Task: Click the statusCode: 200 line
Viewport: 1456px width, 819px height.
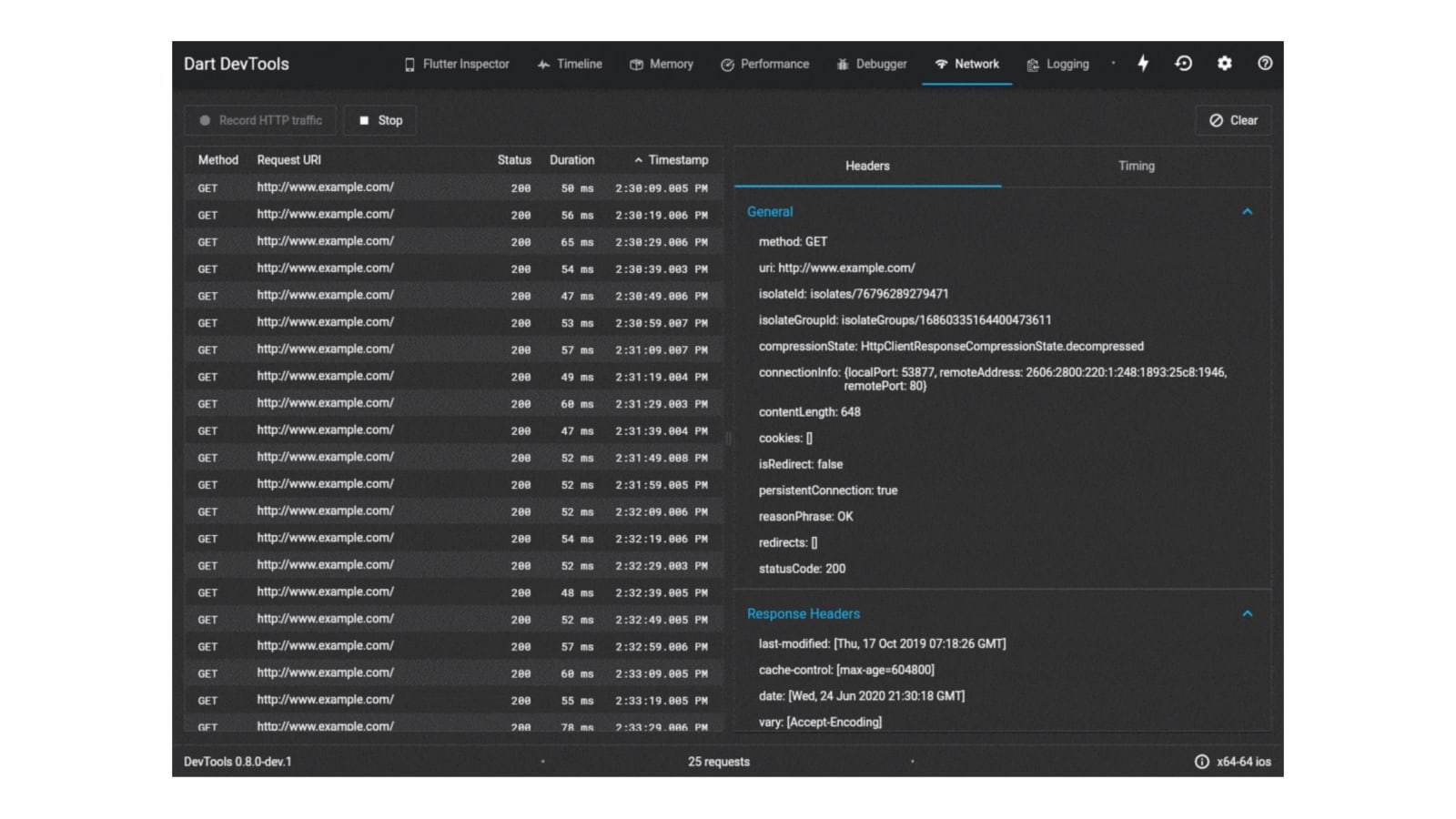Action: tap(802, 569)
